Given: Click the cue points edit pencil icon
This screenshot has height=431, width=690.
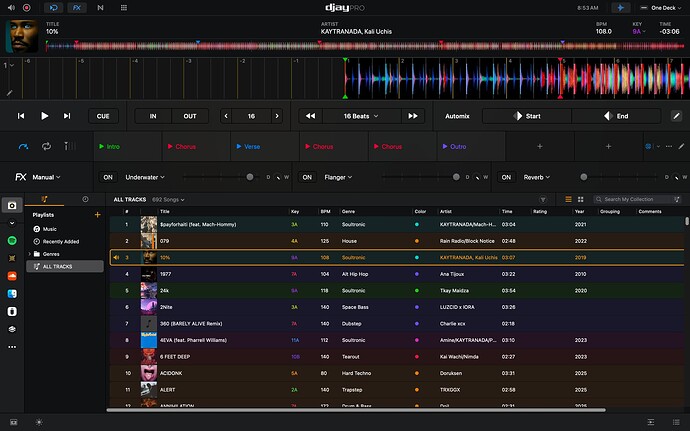Looking at the screenshot, I should (x=681, y=146).
